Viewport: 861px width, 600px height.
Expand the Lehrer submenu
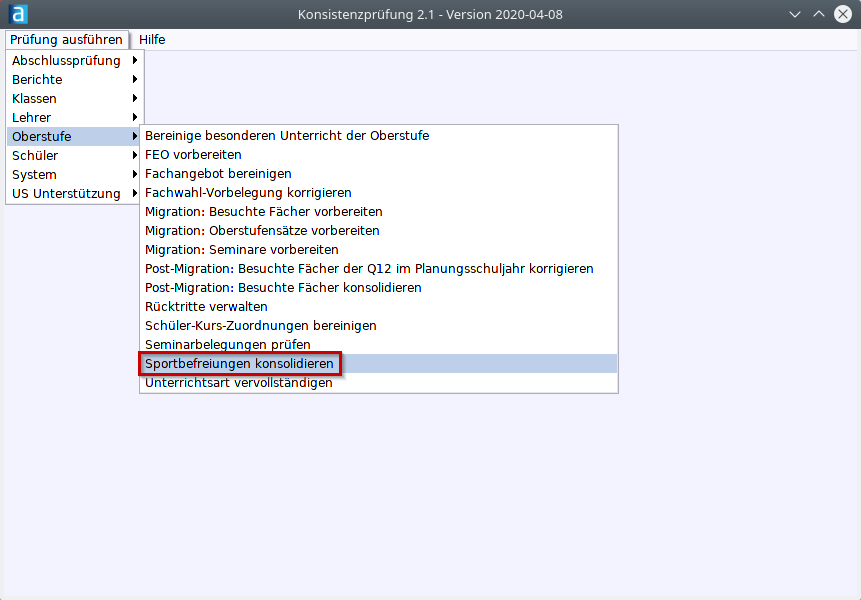tap(74, 117)
